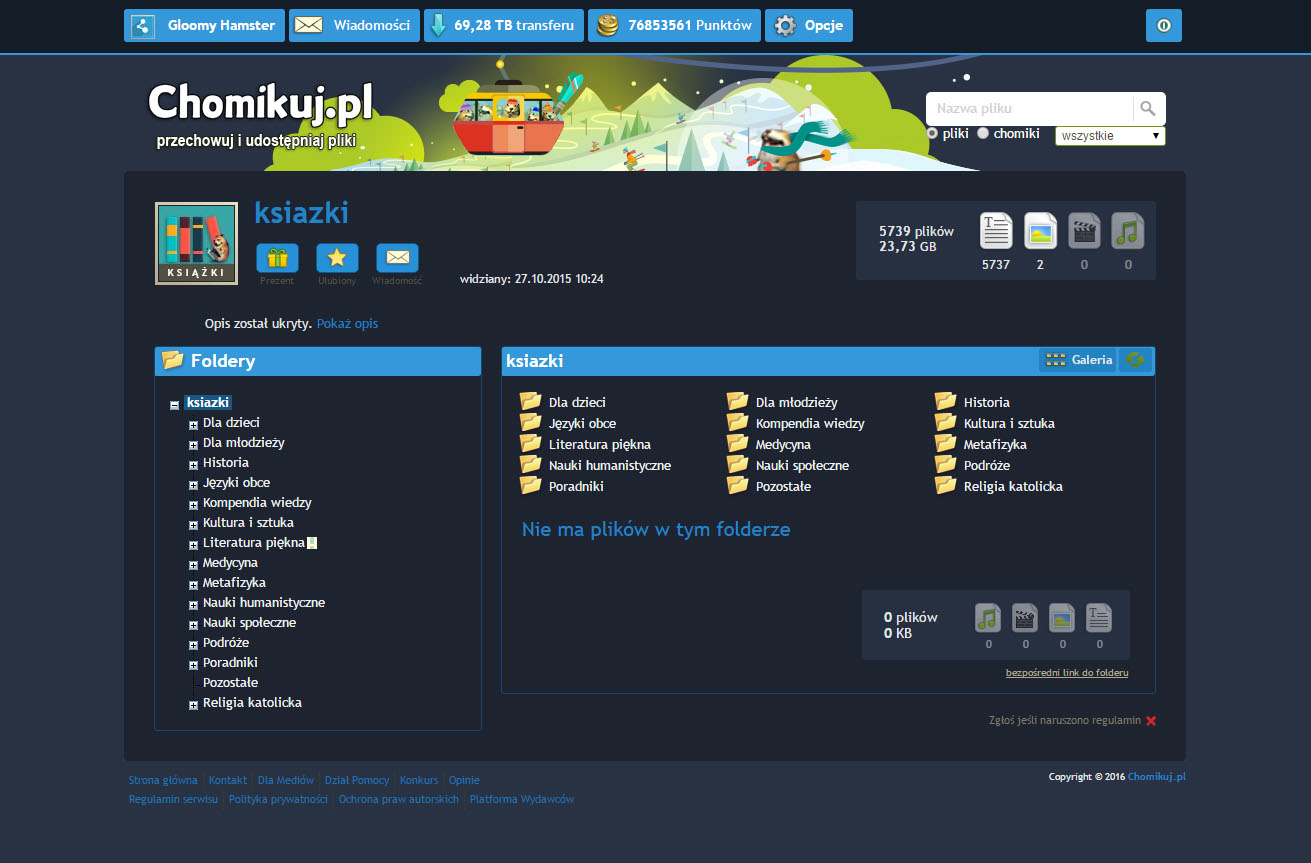Select the chomiki search radio button

tap(983, 133)
